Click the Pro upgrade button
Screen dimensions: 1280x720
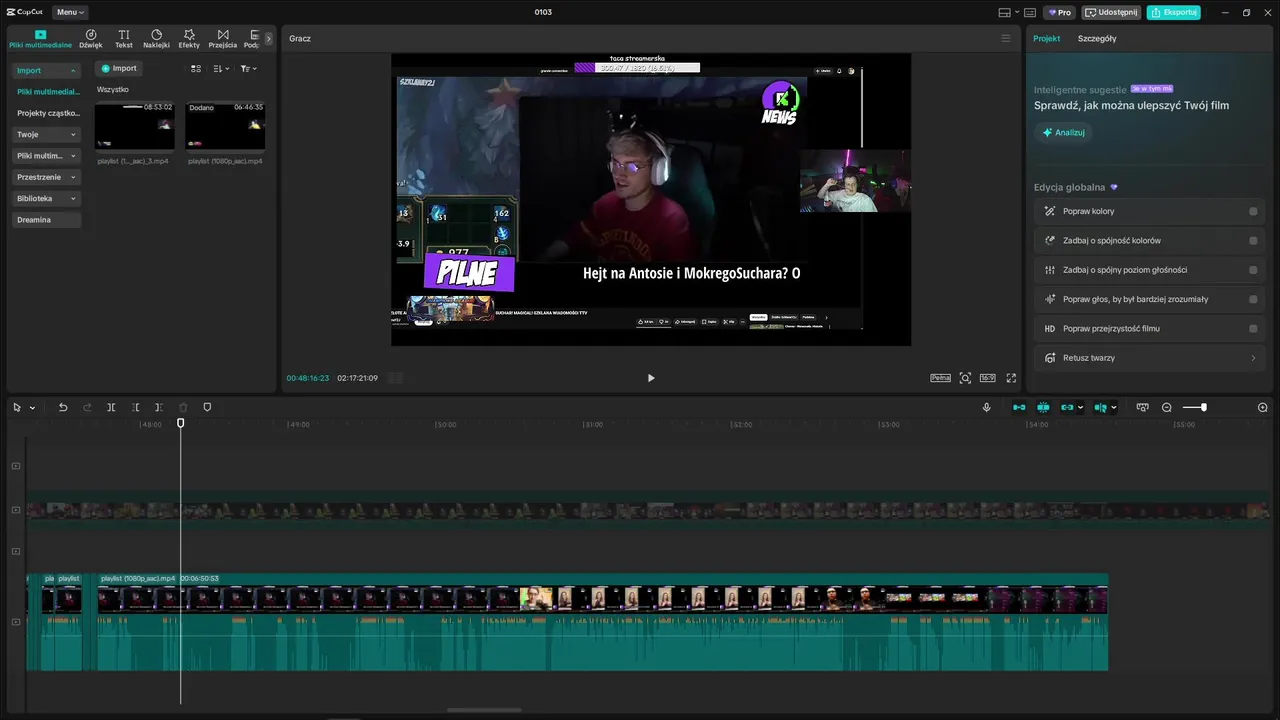coord(1060,12)
